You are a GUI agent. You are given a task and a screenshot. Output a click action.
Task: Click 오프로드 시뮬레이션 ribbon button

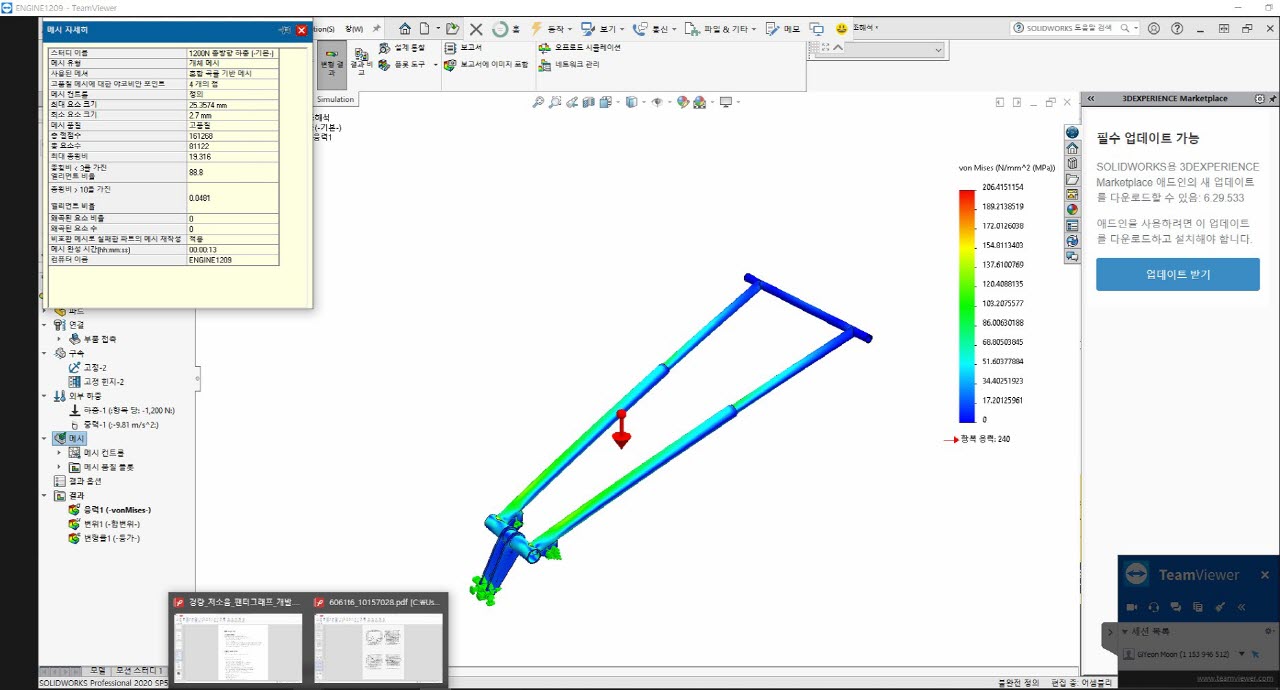[579, 47]
